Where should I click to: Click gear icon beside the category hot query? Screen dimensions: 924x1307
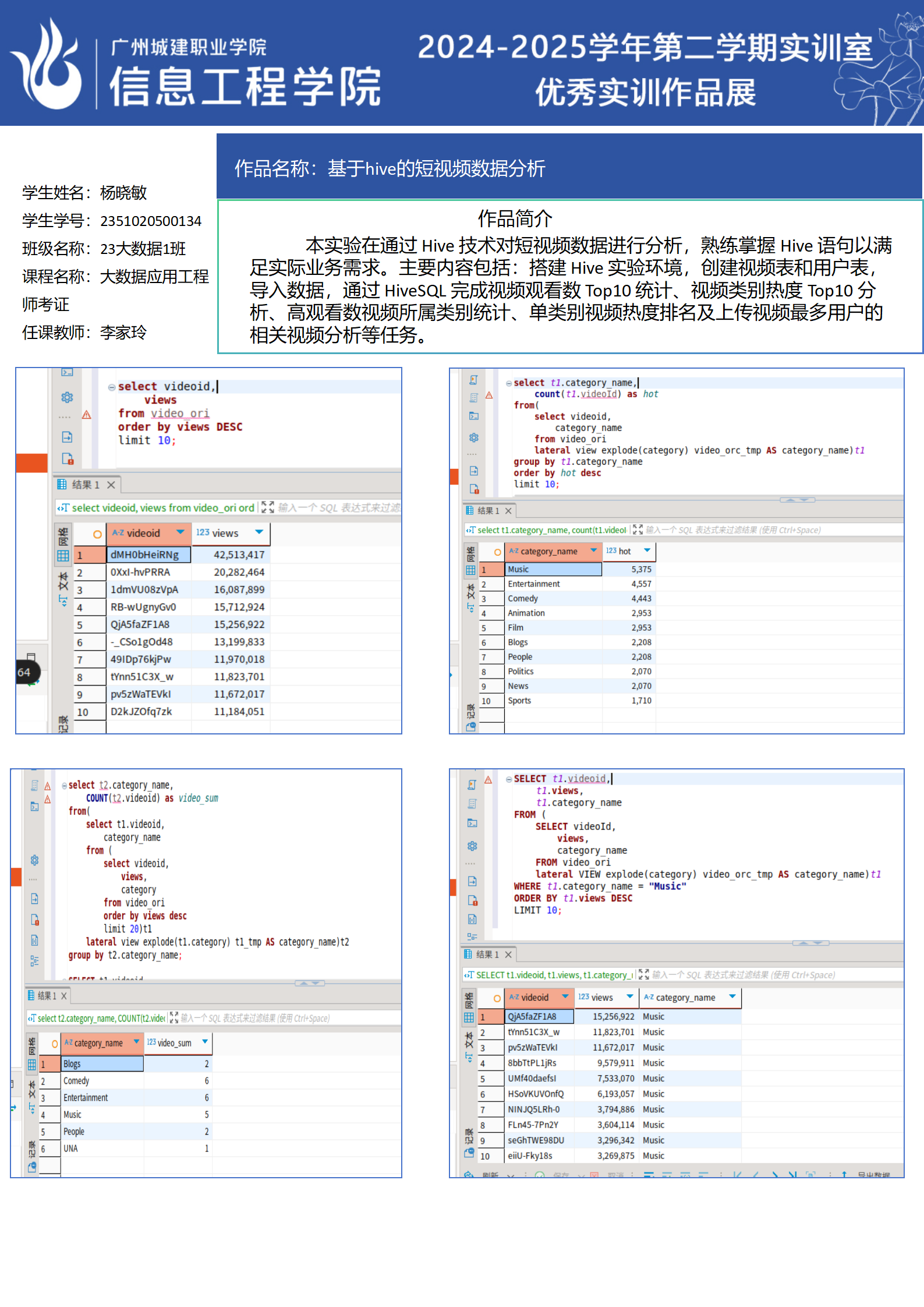click(474, 437)
